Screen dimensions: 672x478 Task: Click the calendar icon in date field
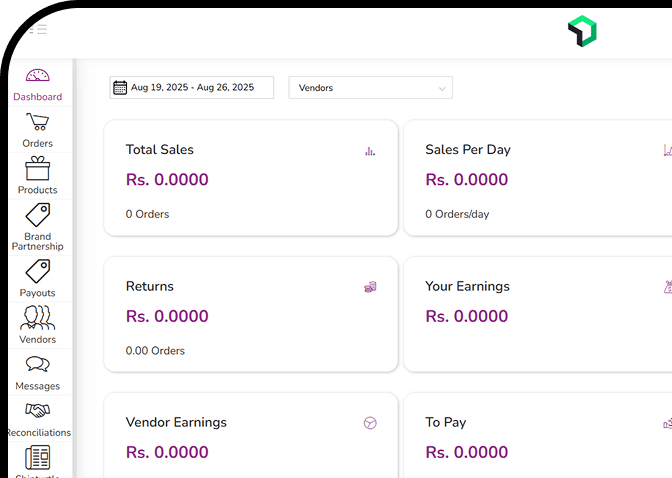(120, 88)
